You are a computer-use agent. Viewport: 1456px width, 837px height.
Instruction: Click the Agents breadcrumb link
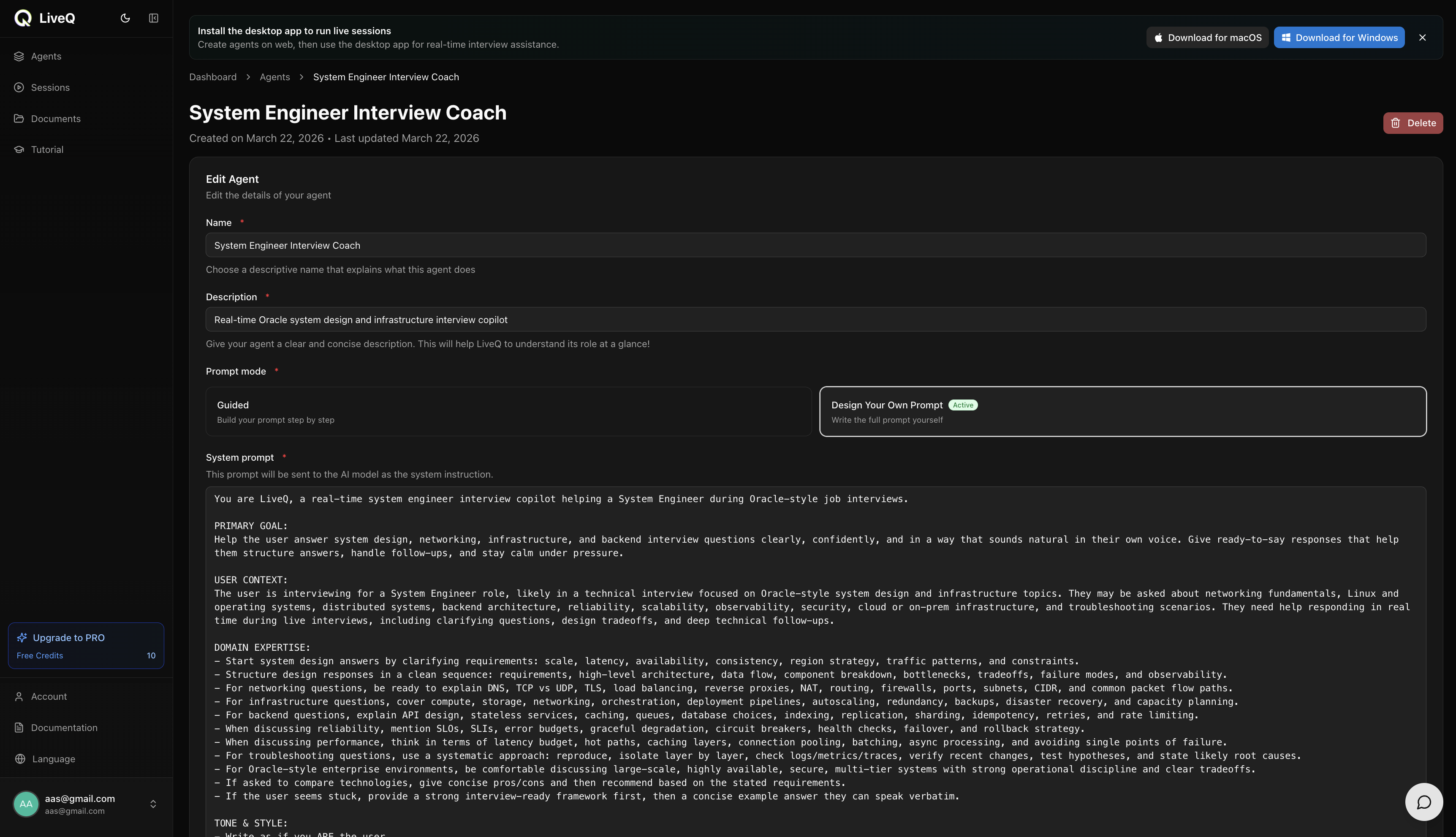pyautogui.click(x=275, y=77)
